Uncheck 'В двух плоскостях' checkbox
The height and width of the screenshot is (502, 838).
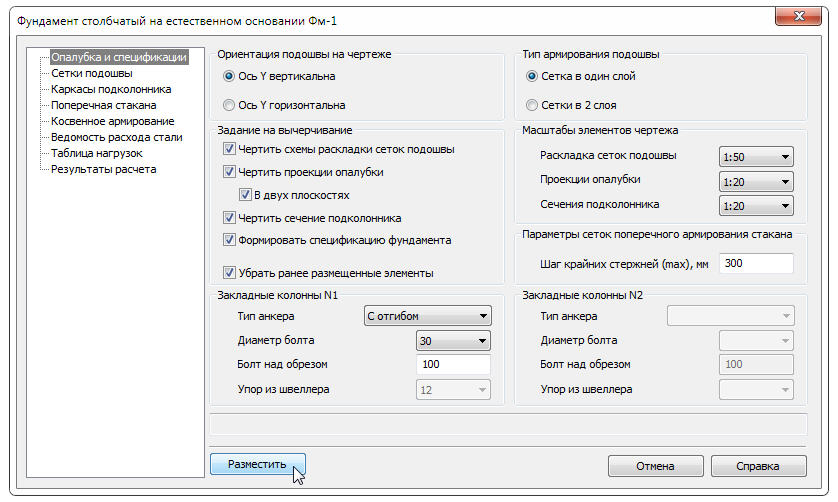point(245,195)
